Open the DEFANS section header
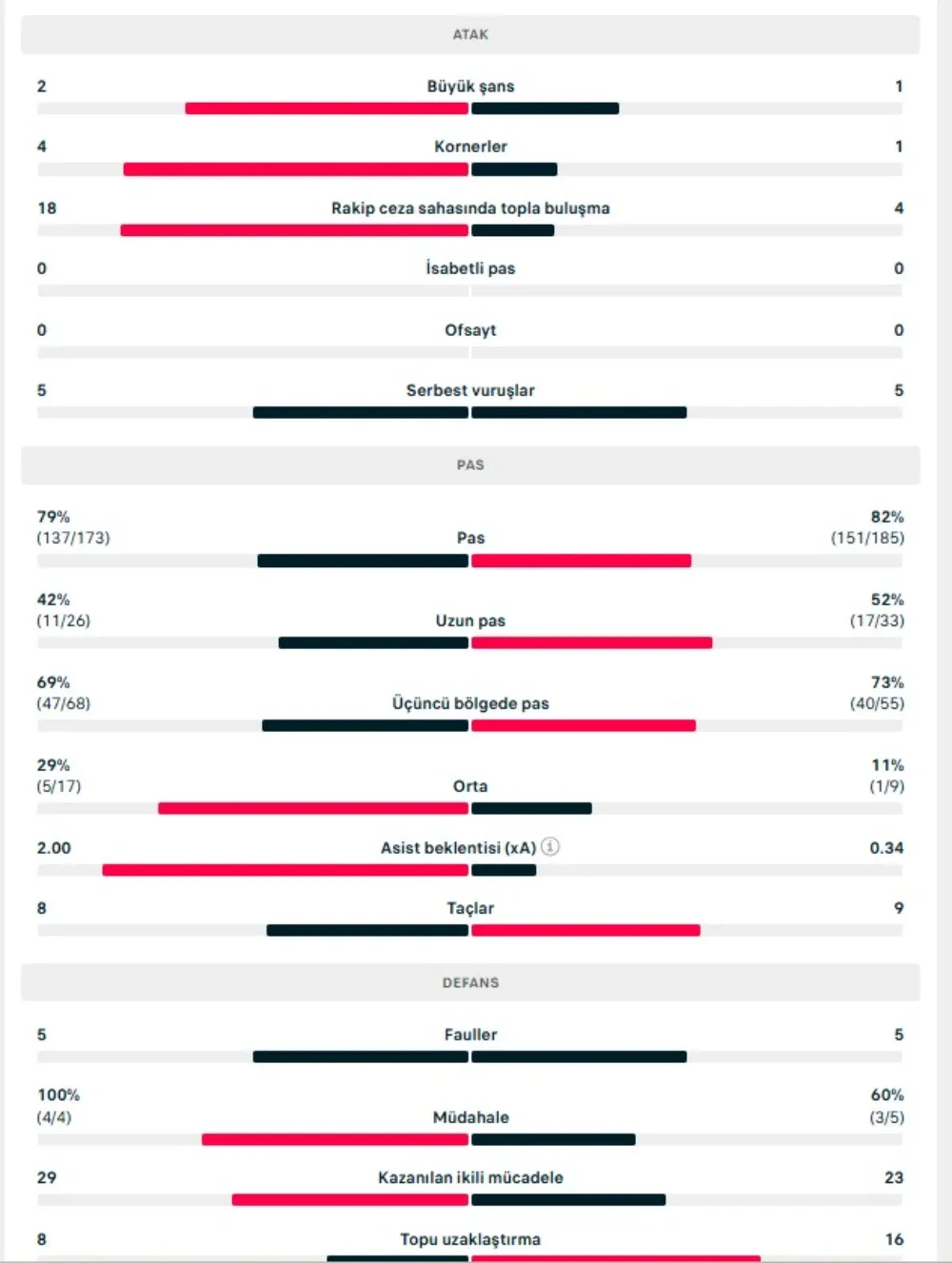Viewport: 952px width, 1263px height. tap(470, 982)
